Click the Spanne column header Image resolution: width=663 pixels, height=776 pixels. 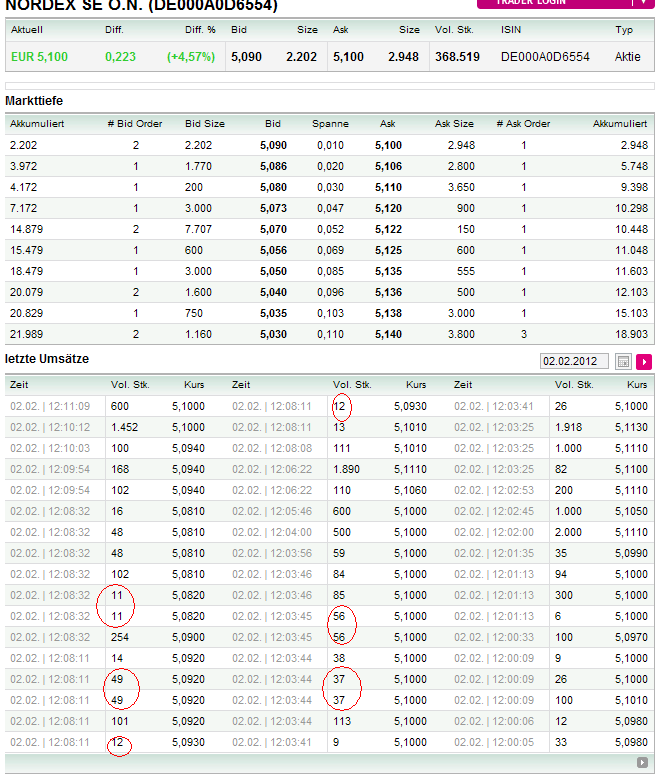tap(331, 124)
